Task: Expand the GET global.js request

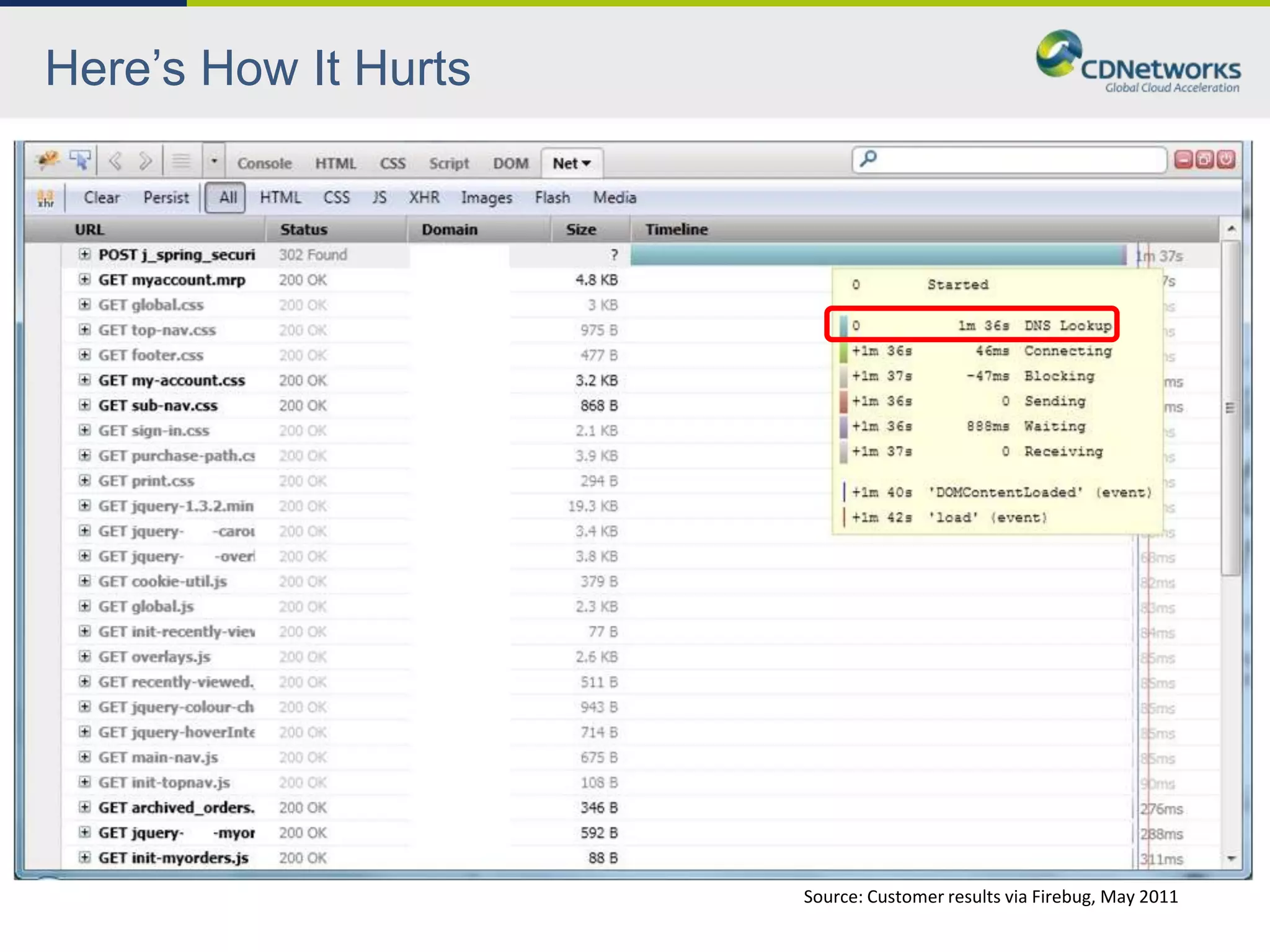Action: point(85,607)
